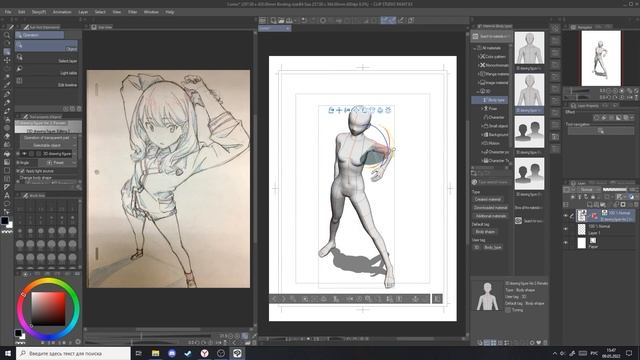The height and width of the screenshot is (360, 640).
Task: Toggle visibility of the 3D drawing figure layer
Action: point(566,216)
